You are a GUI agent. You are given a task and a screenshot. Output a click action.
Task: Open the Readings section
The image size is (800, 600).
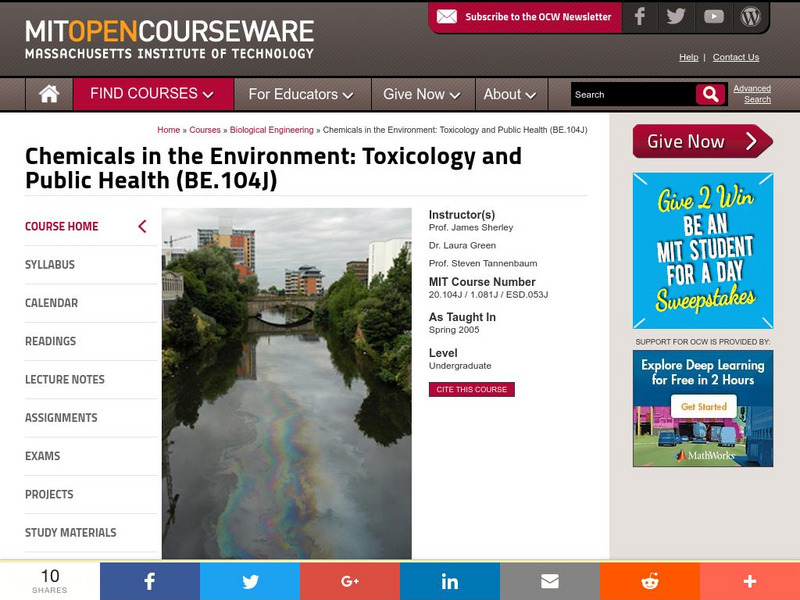pyautogui.click(x=51, y=341)
